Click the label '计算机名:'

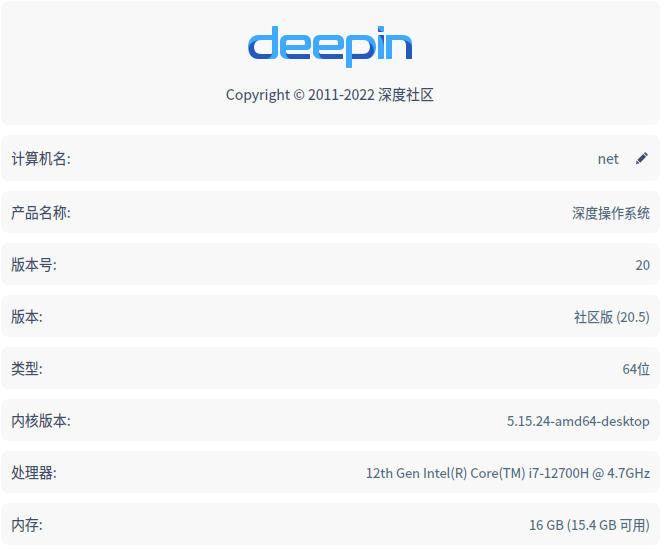tap(41, 159)
